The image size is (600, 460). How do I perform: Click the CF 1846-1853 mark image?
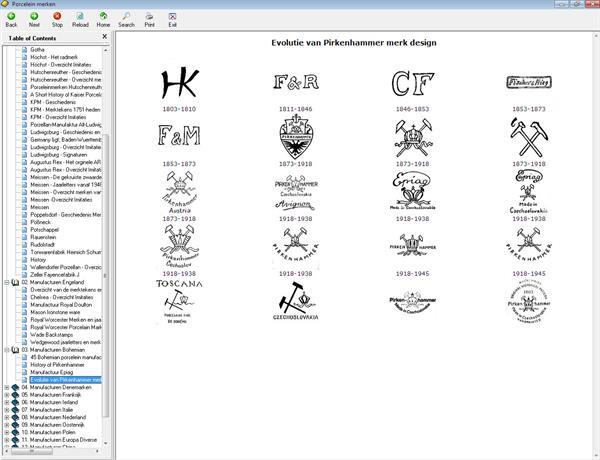[x=412, y=83]
